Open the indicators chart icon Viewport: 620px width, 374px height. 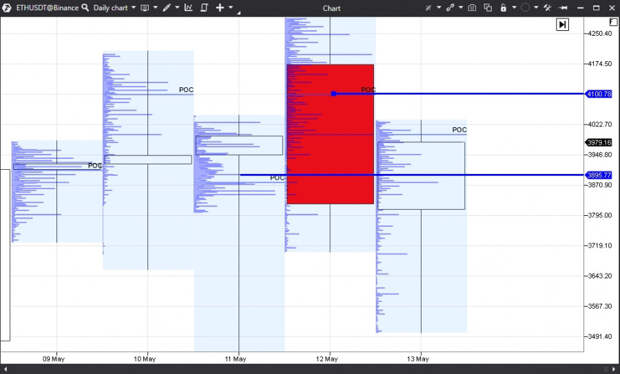click(x=188, y=8)
